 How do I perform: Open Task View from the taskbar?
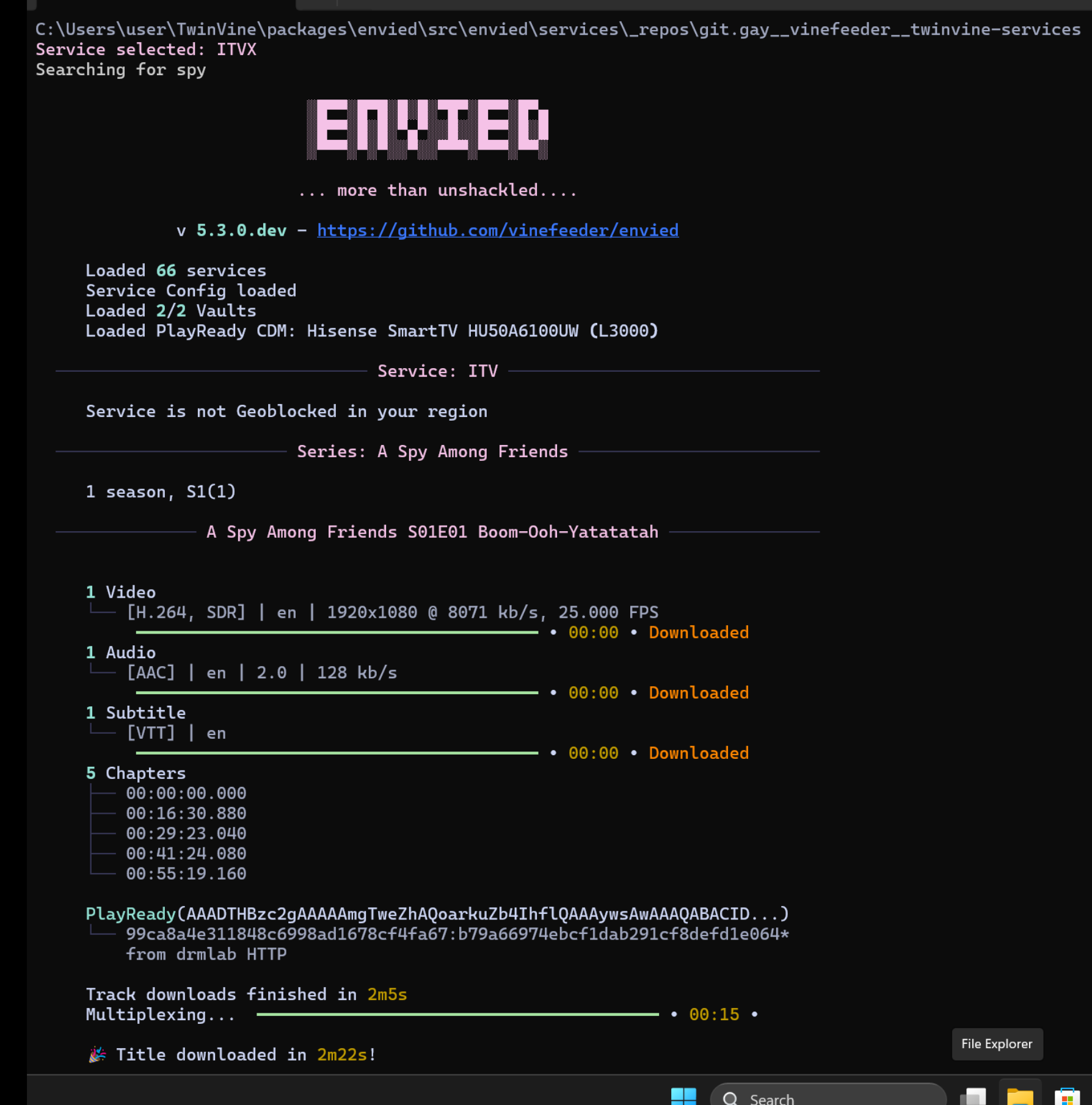(973, 1096)
